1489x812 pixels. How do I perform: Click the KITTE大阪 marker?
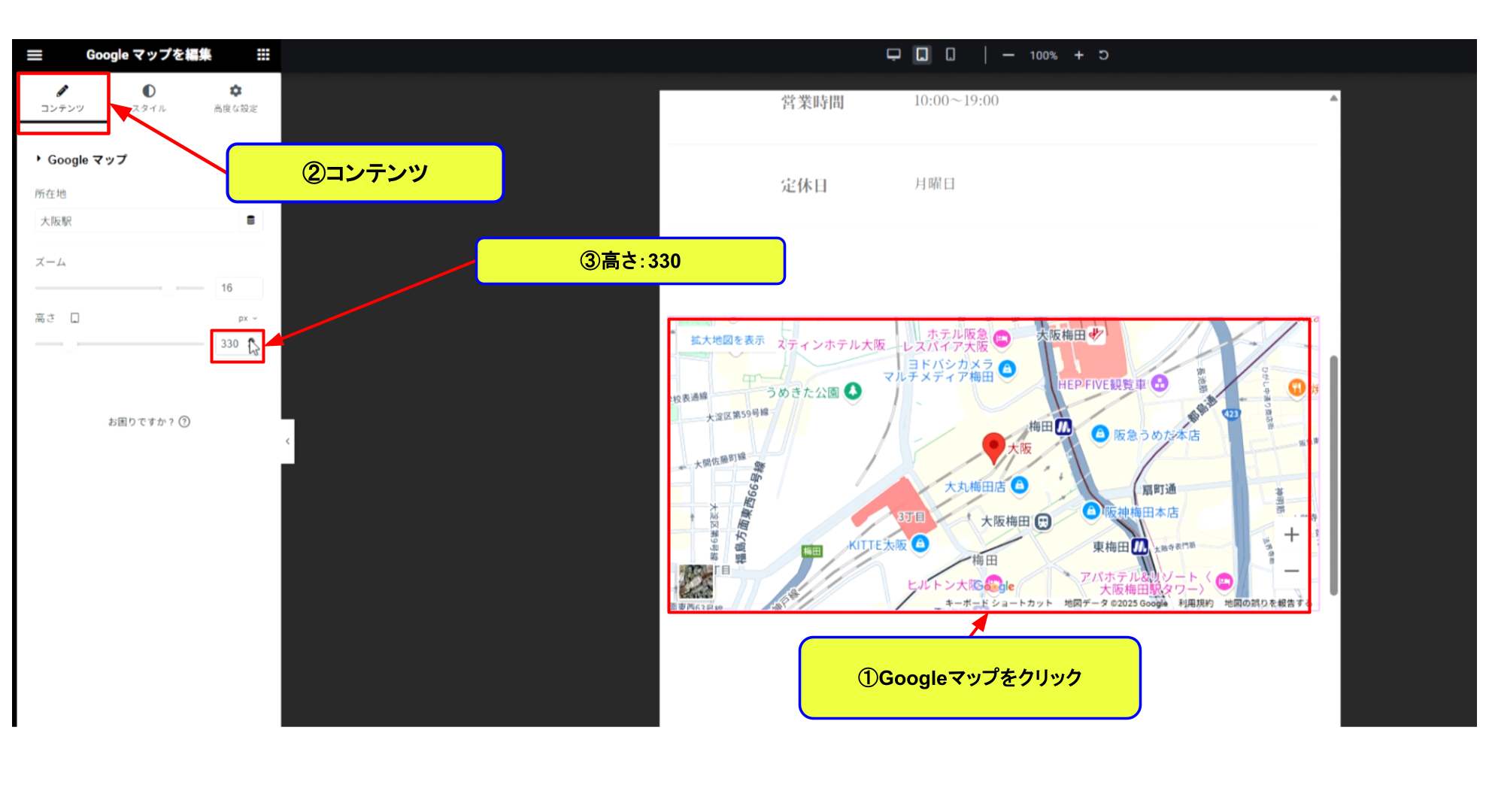tap(920, 544)
